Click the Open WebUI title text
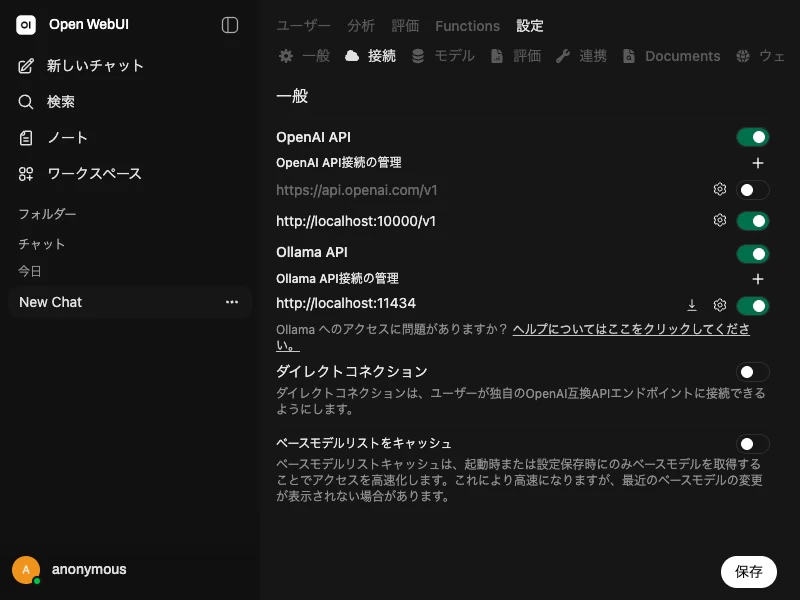This screenshot has height=600, width=800. [89, 24]
